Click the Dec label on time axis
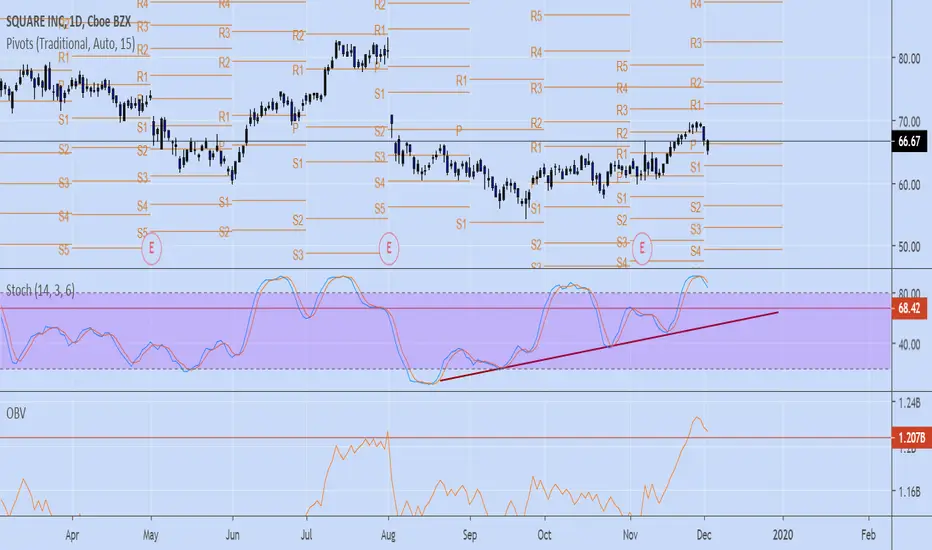The height and width of the screenshot is (550, 932). pyautogui.click(x=704, y=535)
